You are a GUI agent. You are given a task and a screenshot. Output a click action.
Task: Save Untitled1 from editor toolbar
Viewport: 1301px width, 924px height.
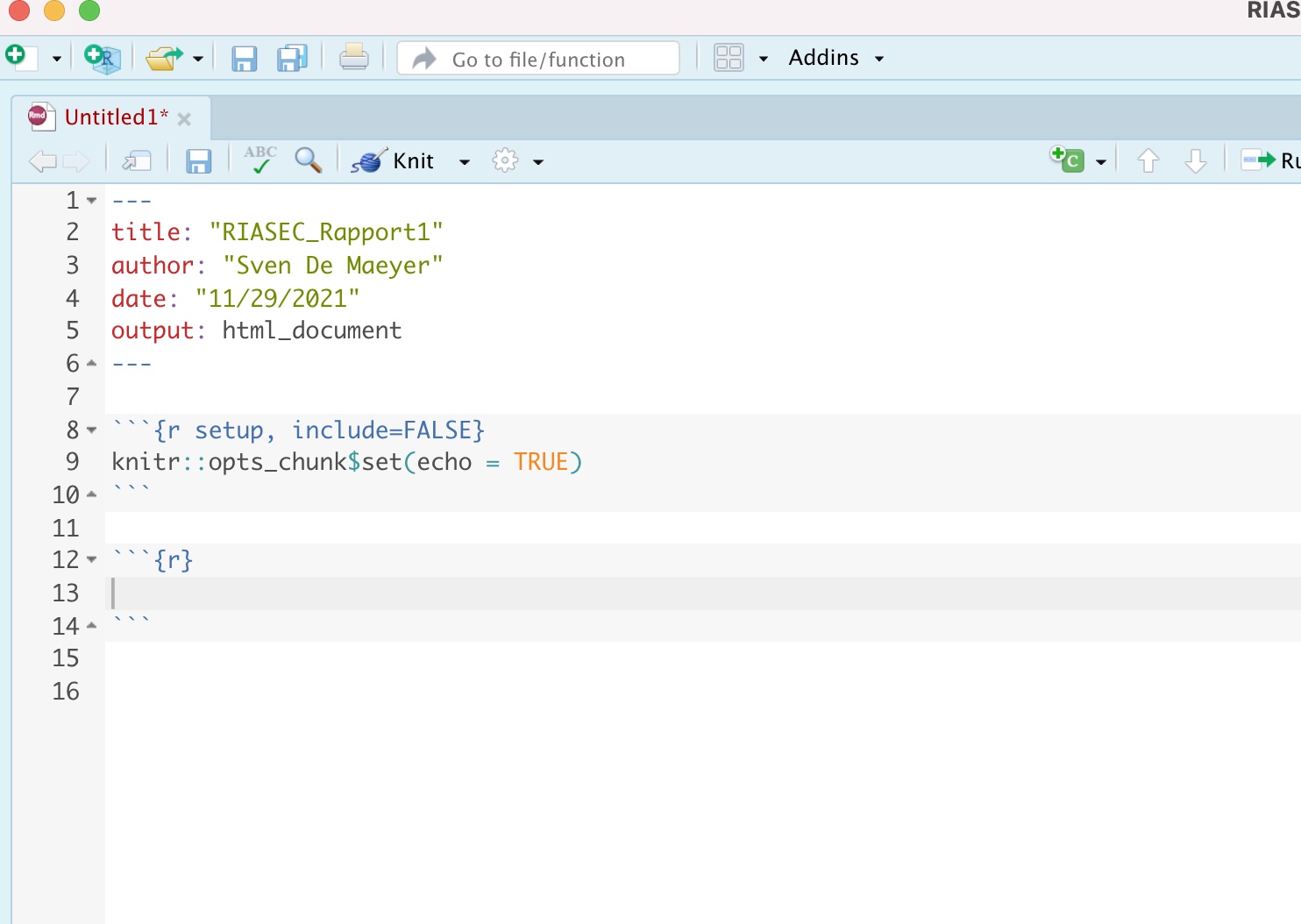point(199,161)
